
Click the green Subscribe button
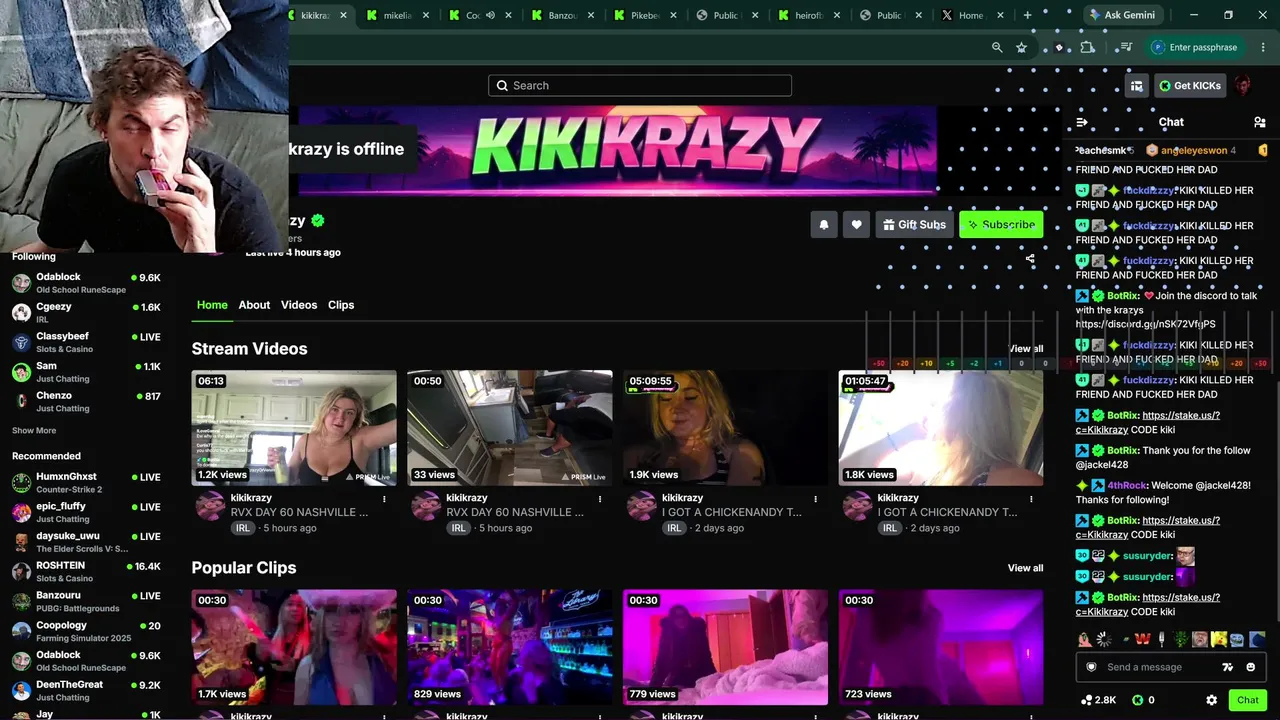[x=1001, y=225]
